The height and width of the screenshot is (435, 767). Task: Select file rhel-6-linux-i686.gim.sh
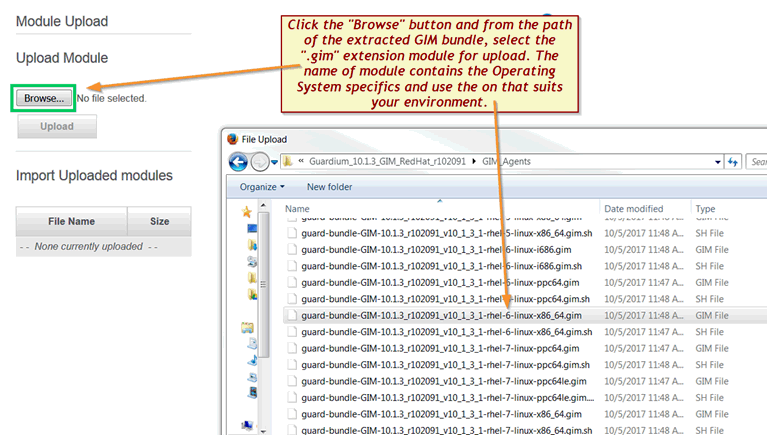pyautogui.click(x=441, y=266)
